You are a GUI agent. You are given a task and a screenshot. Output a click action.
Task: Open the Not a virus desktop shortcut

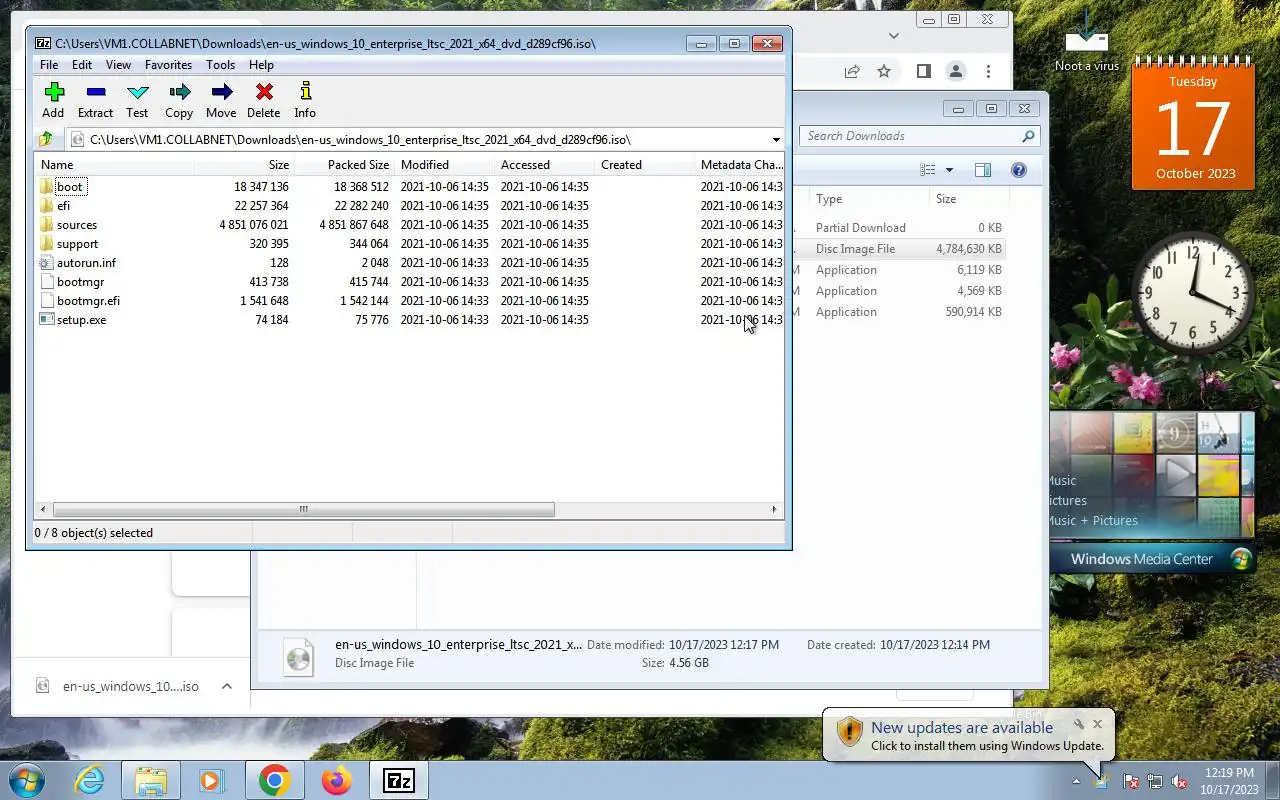point(1087,42)
